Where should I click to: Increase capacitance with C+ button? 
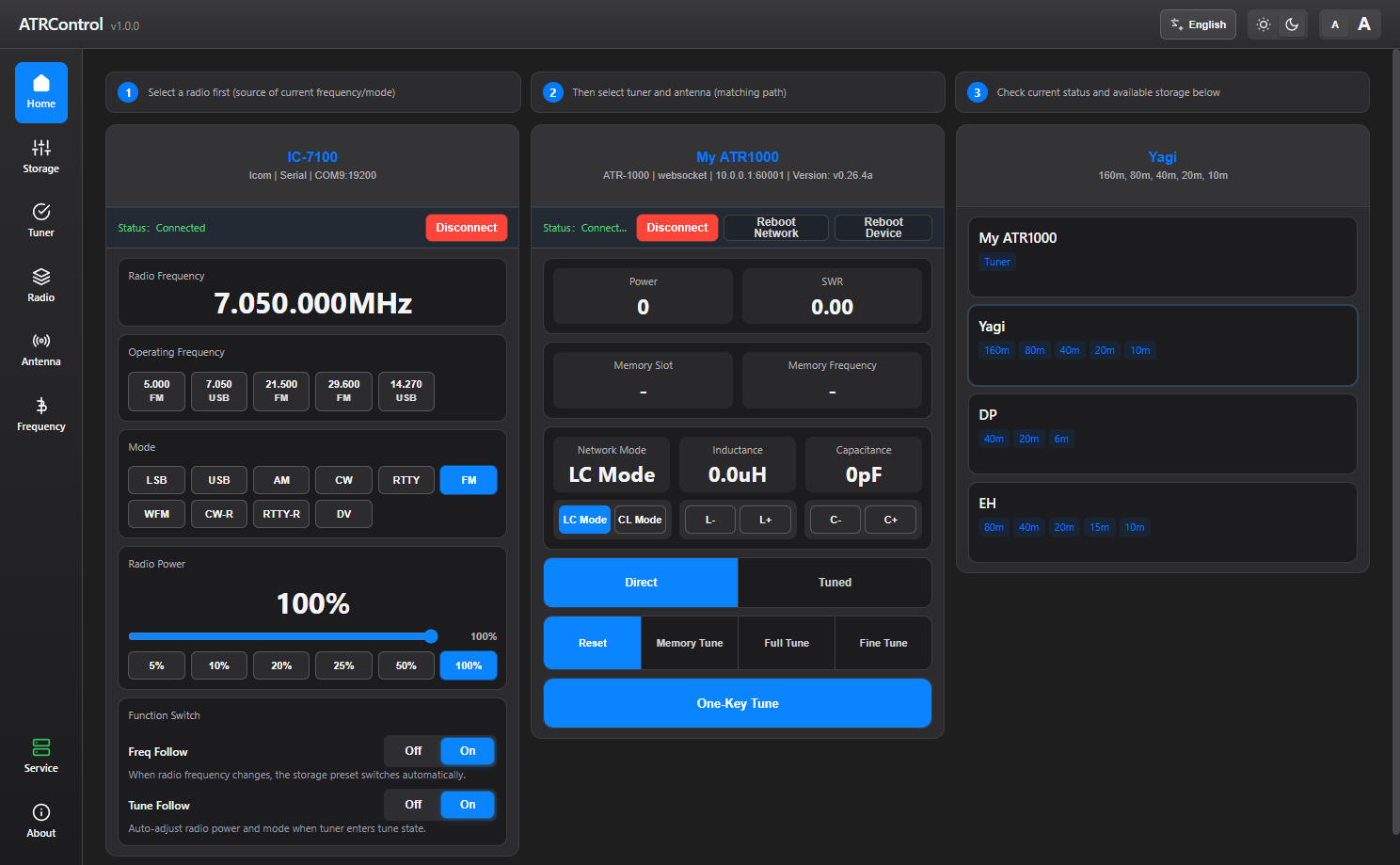890,520
